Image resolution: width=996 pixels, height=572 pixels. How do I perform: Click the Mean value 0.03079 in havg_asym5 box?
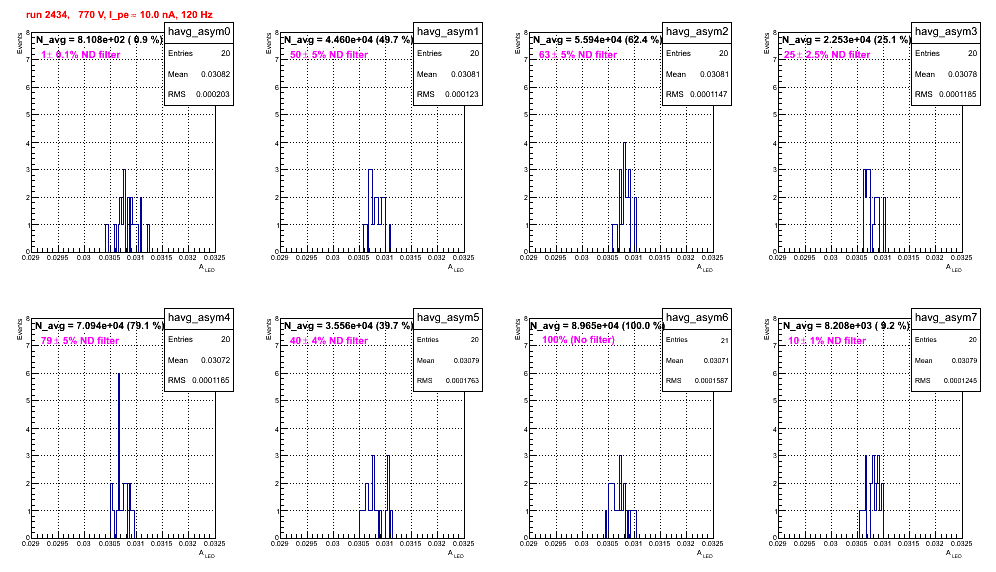pyautogui.click(x=467, y=360)
